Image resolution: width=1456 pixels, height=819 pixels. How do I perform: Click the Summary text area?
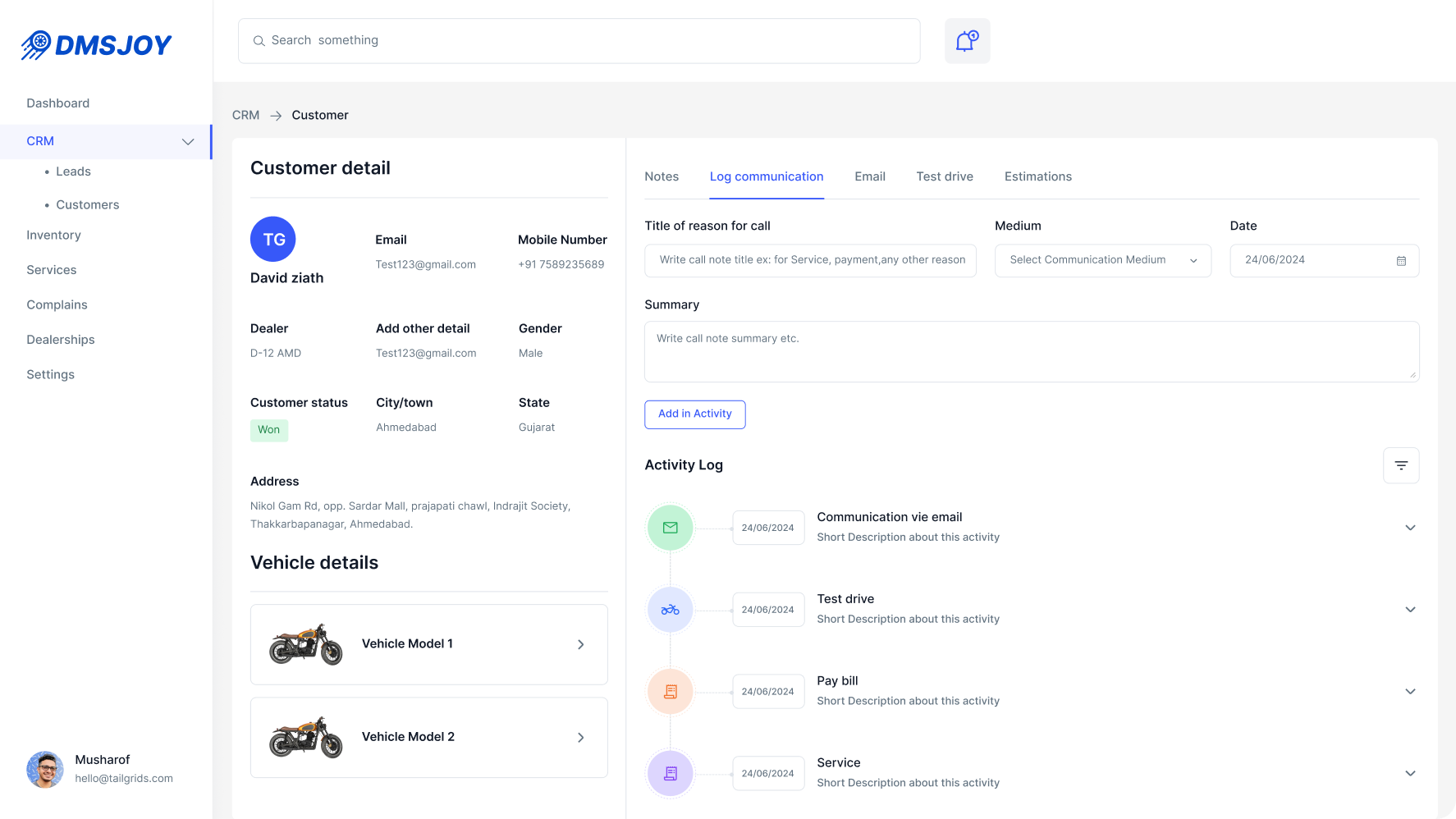(x=1032, y=351)
